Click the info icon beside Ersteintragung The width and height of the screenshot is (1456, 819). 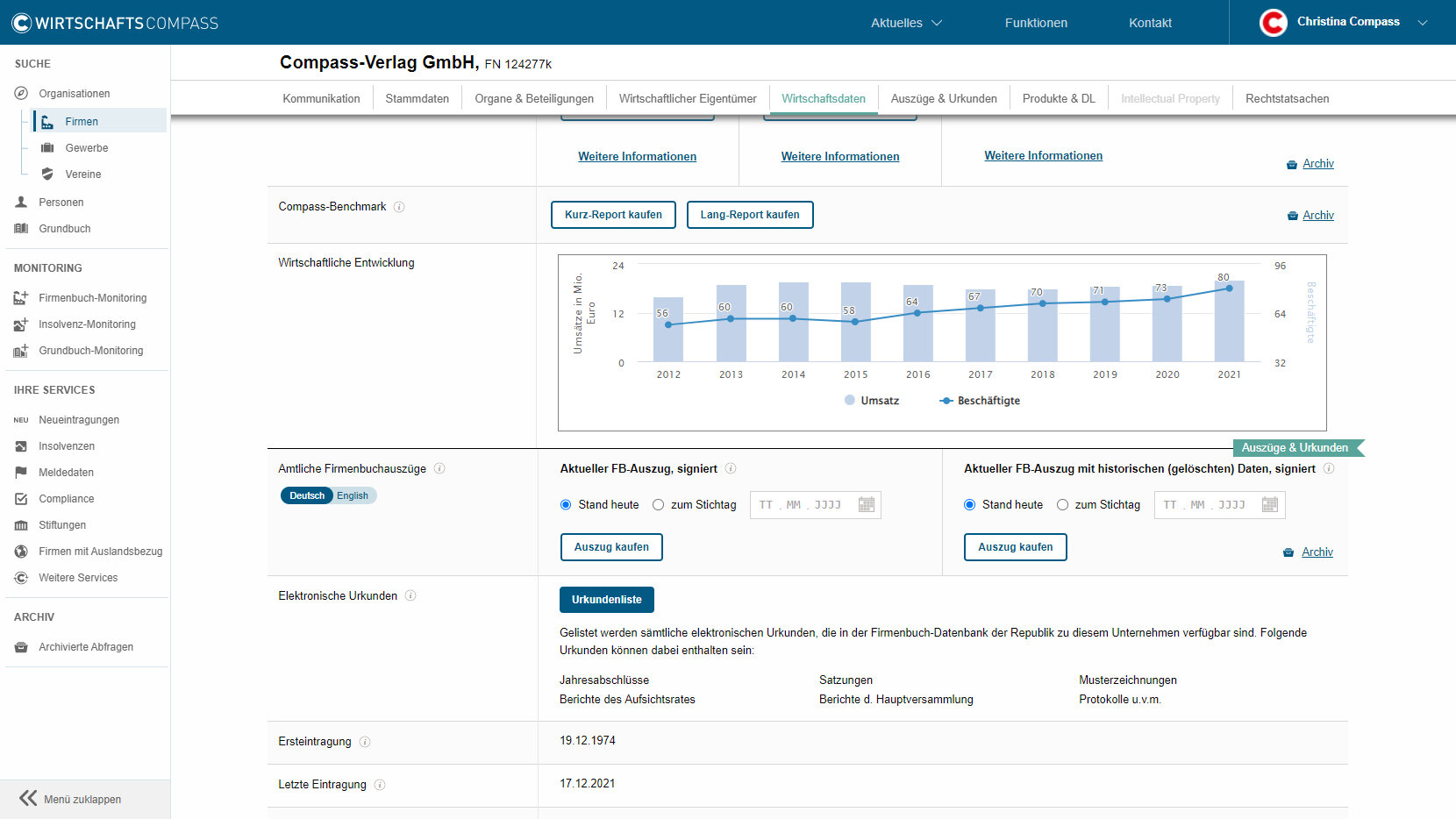click(x=365, y=742)
